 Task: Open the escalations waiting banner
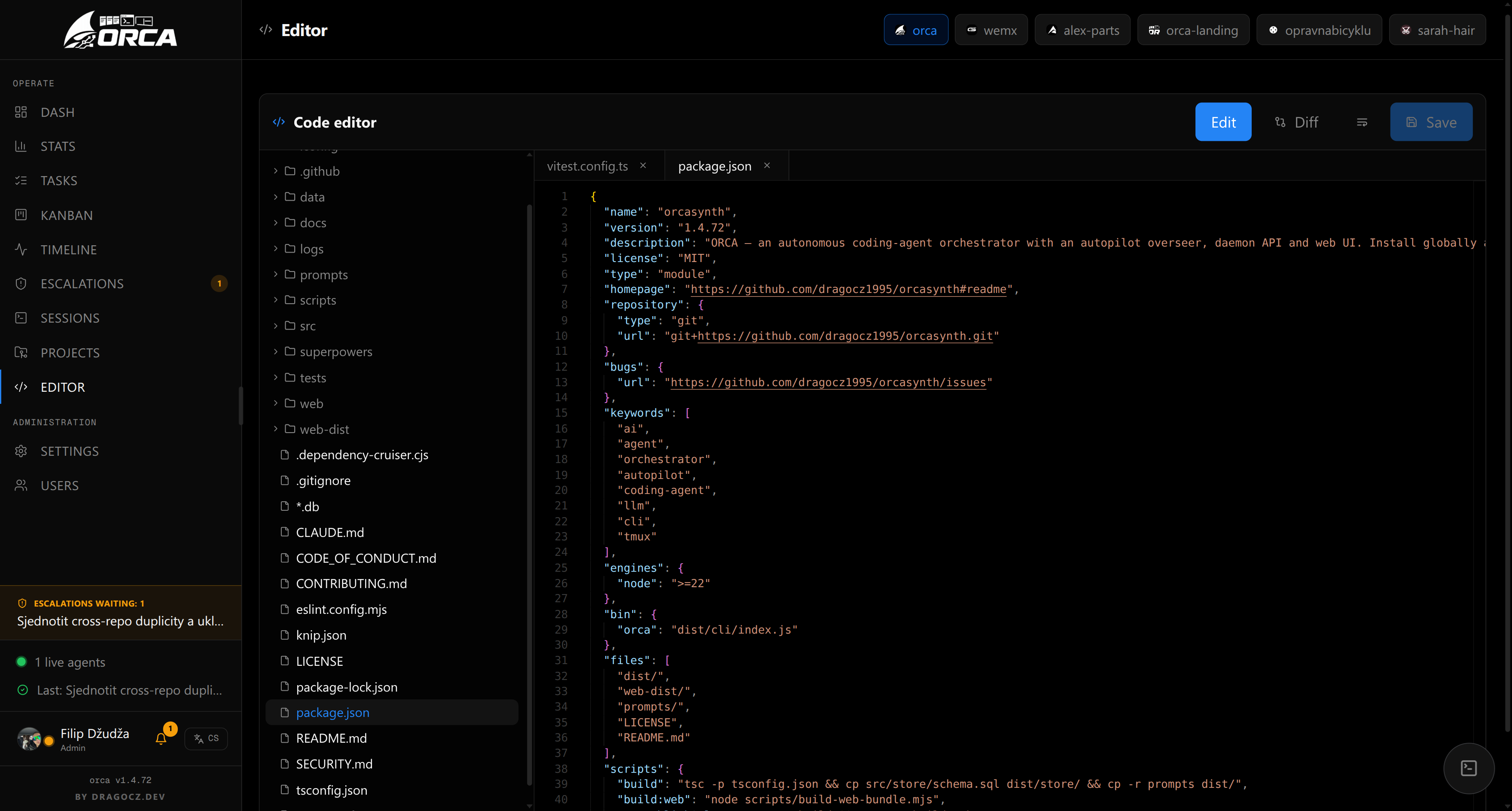click(120, 613)
